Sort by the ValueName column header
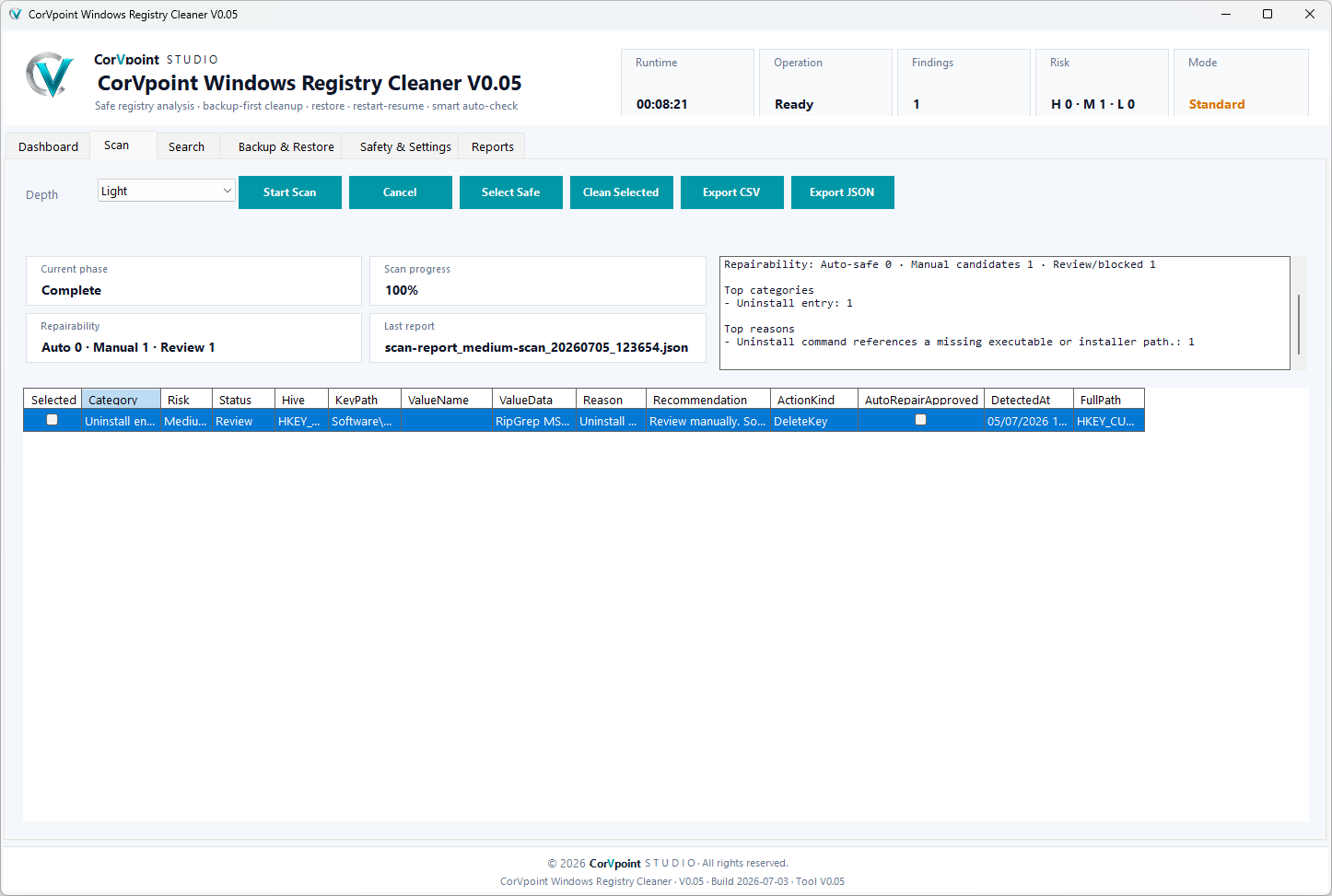The height and width of the screenshot is (896, 1332). pyautogui.click(x=447, y=400)
